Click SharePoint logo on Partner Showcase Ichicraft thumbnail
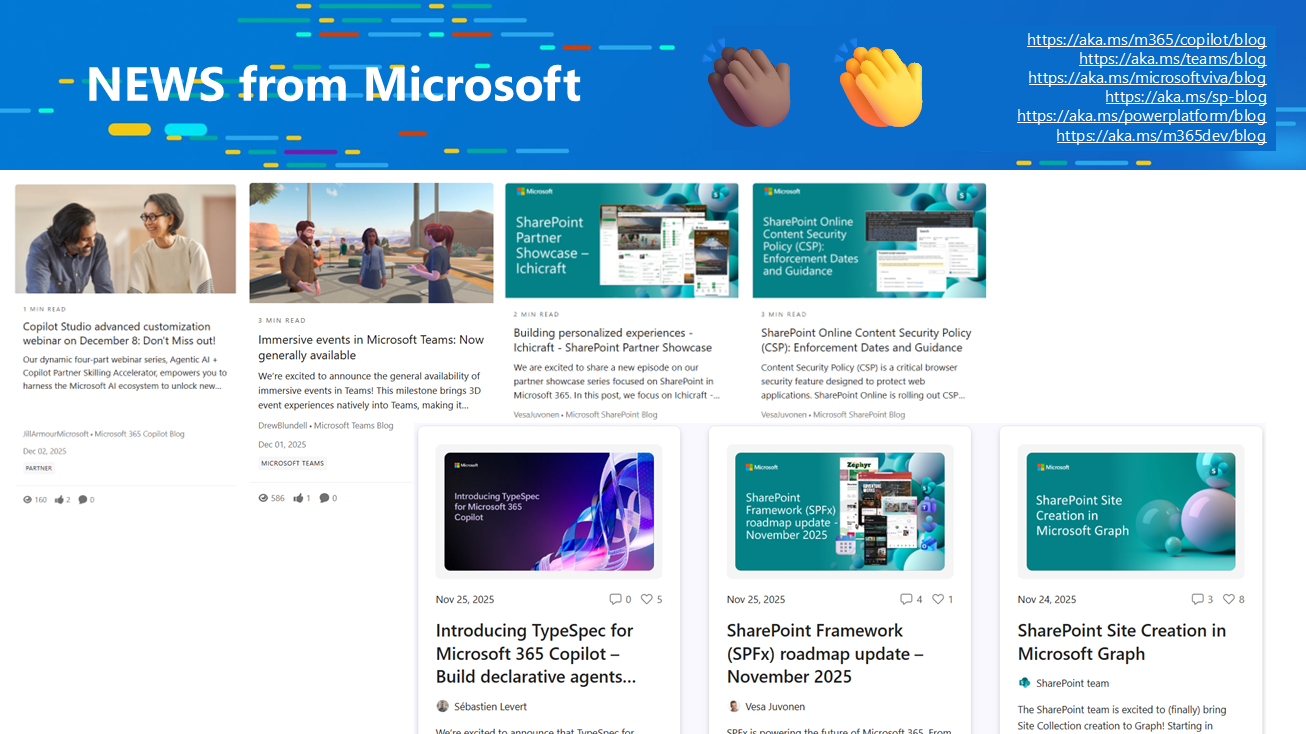 [x=719, y=197]
